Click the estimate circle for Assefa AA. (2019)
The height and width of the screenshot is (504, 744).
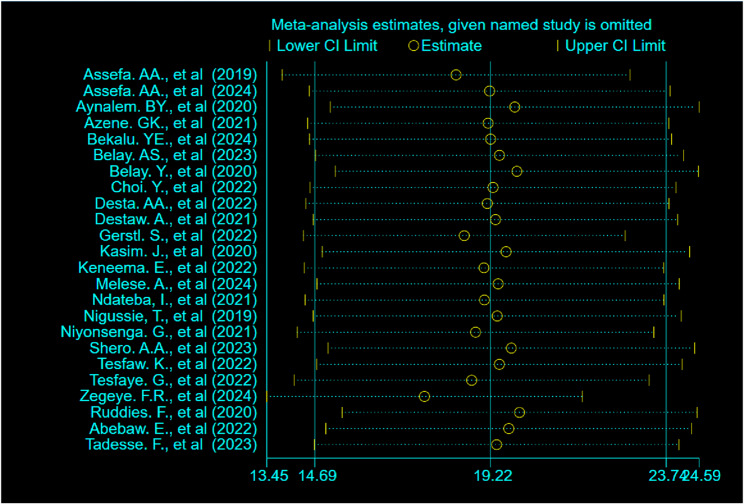[x=456, y=75]
